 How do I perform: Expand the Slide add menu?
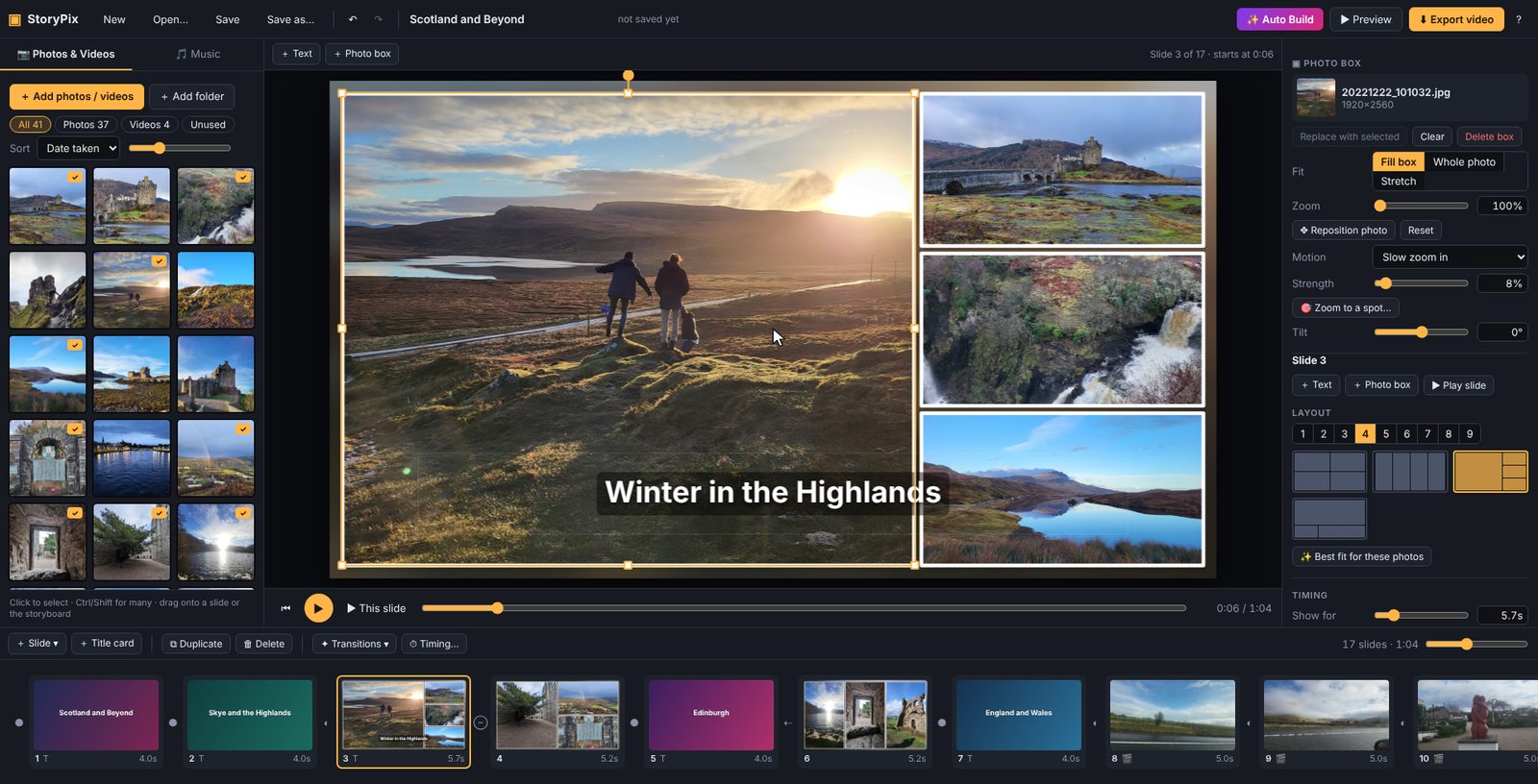point(37,644)
